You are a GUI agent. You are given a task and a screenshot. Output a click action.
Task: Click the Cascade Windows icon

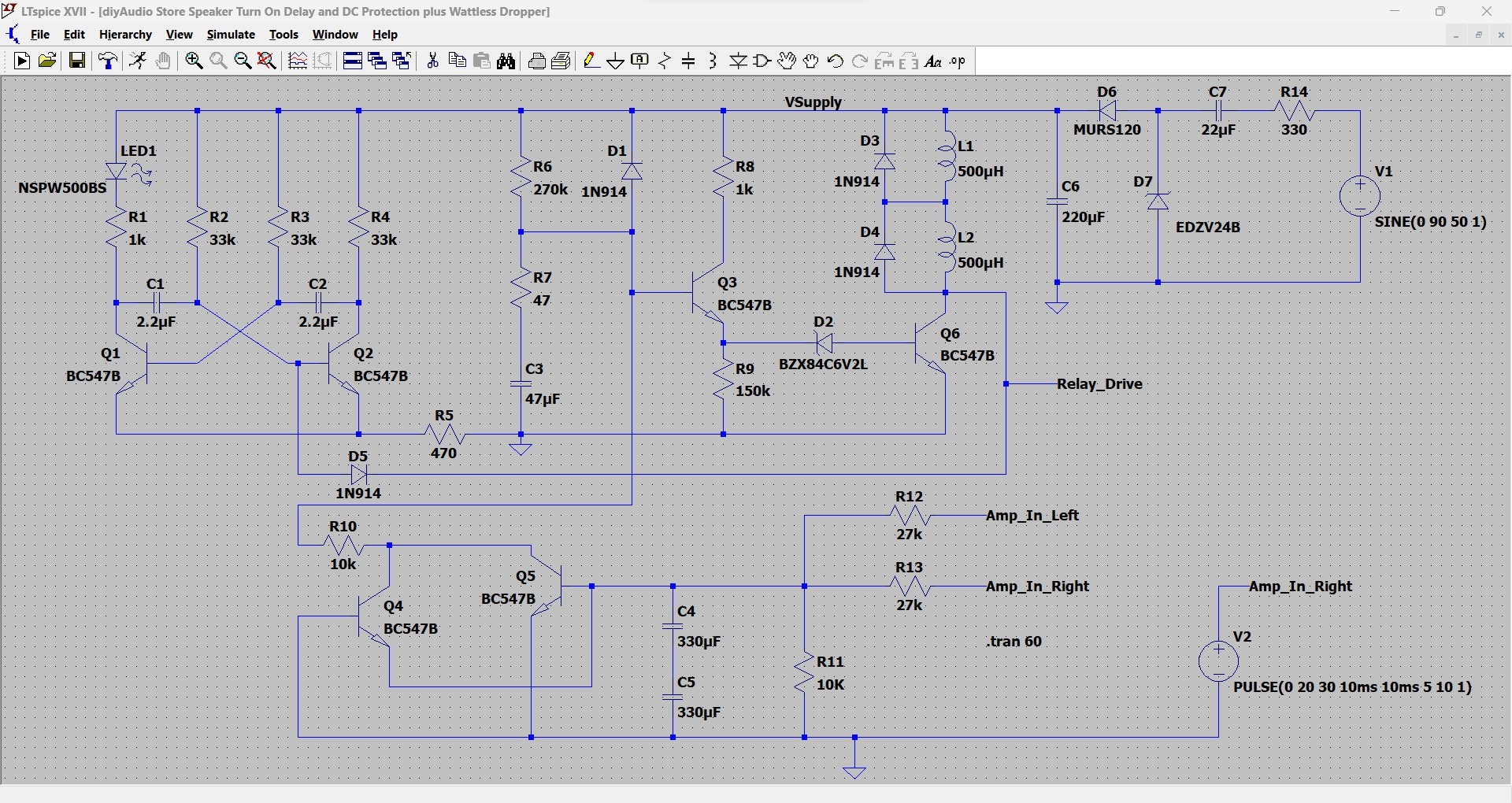click(x=377, y=61)
